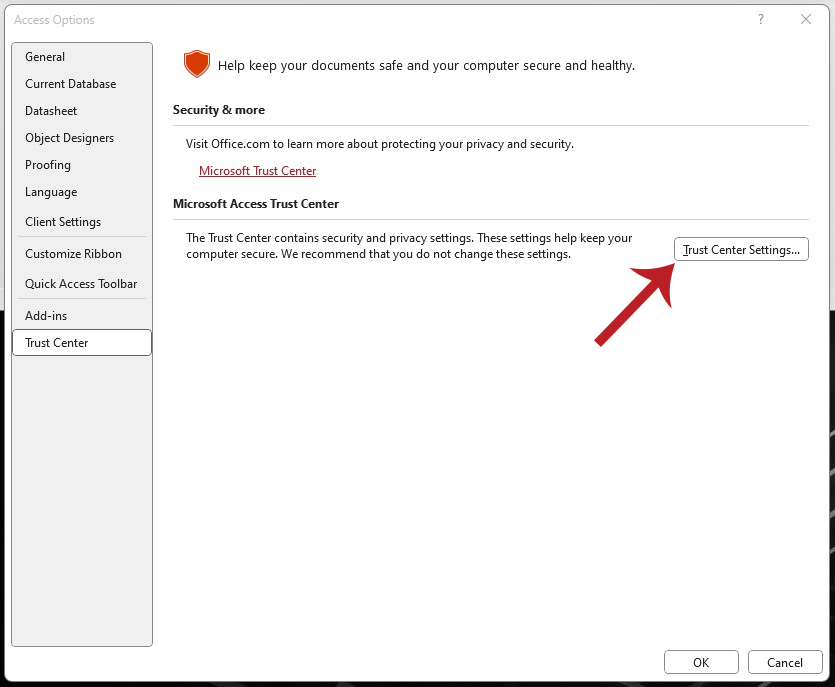Switch to the Add-ins category
The width and height of the screenshot is (835, 687).
pos(46,316)
